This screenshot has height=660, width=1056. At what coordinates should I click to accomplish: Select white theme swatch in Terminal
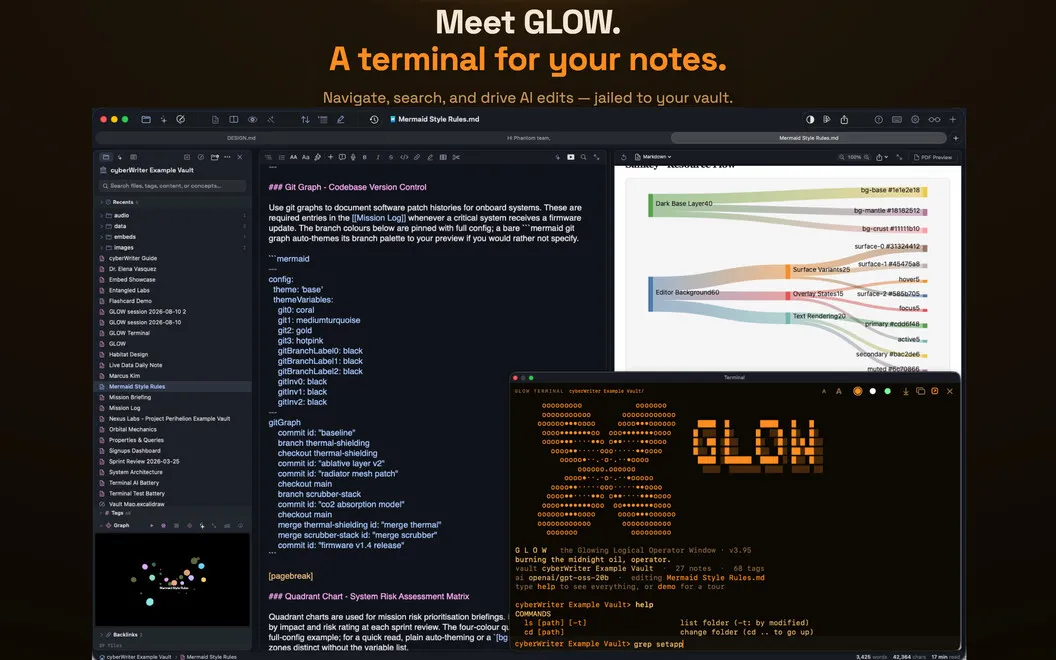pos(873,391)
